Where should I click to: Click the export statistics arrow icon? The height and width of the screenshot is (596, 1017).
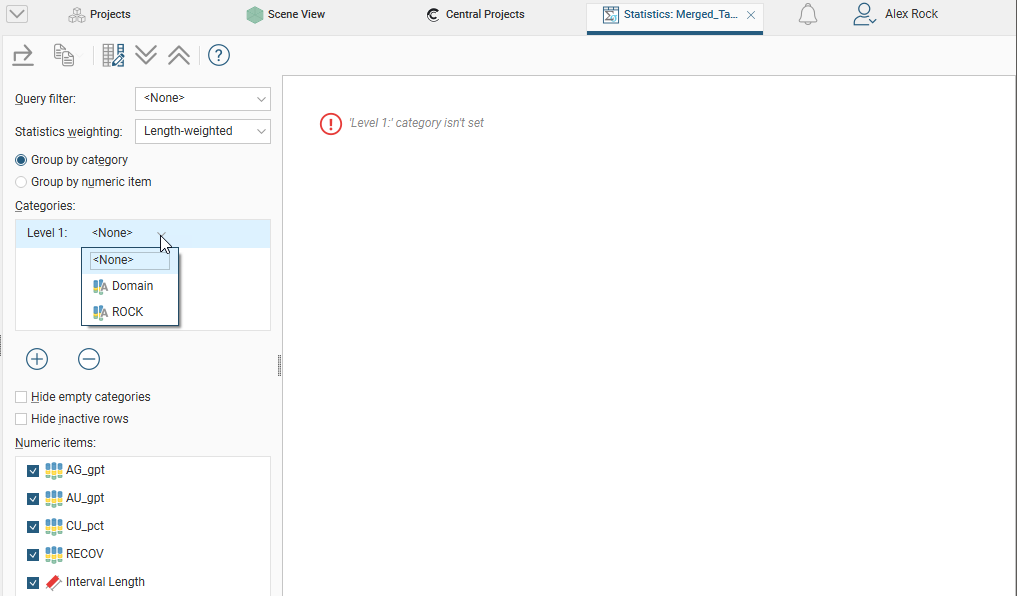tap(23, 55)
